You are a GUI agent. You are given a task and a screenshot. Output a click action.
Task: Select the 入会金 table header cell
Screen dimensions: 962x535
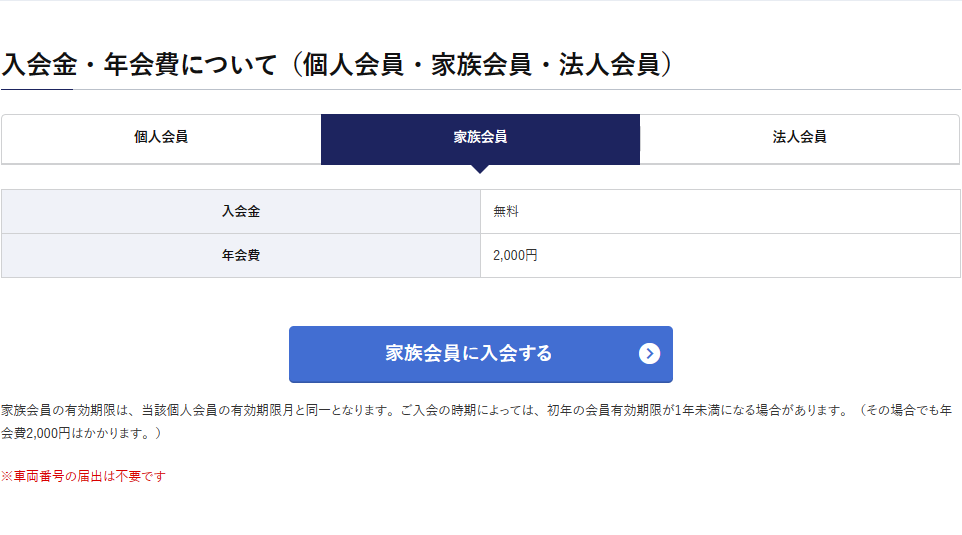(241, 212)
